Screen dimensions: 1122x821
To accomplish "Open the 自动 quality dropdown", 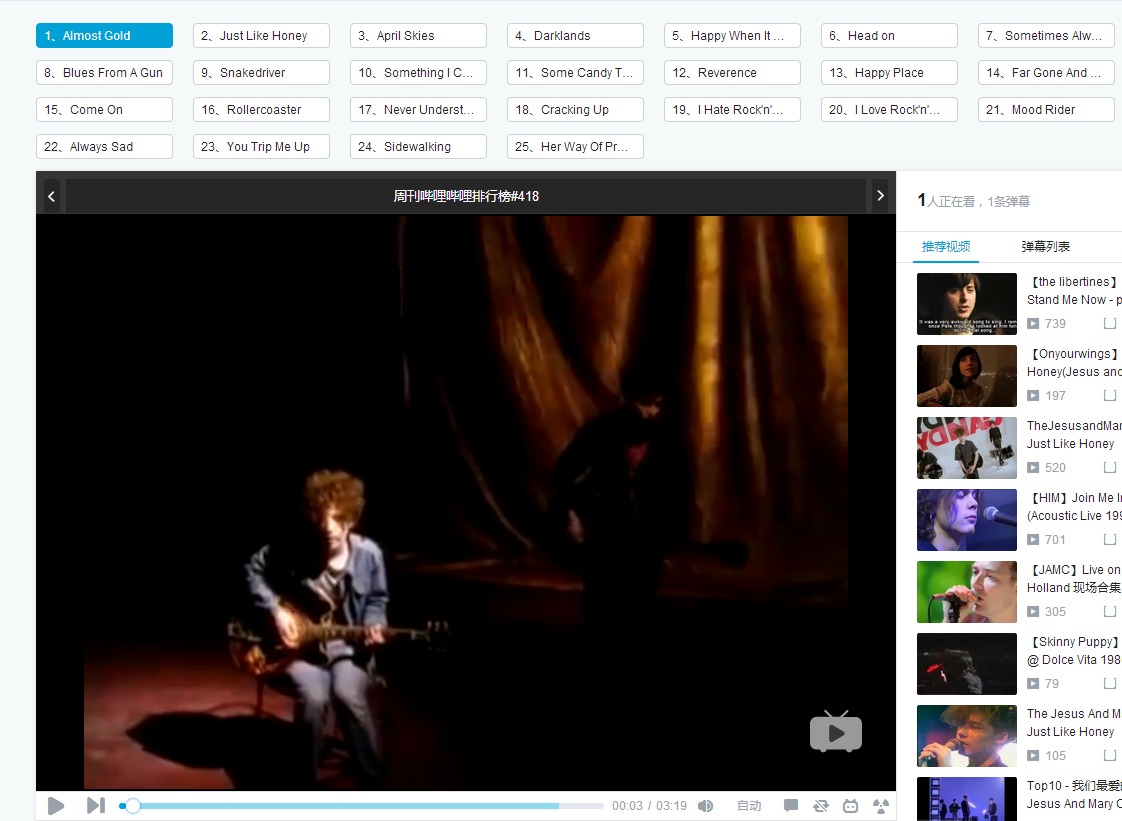I will click(749, 805).
